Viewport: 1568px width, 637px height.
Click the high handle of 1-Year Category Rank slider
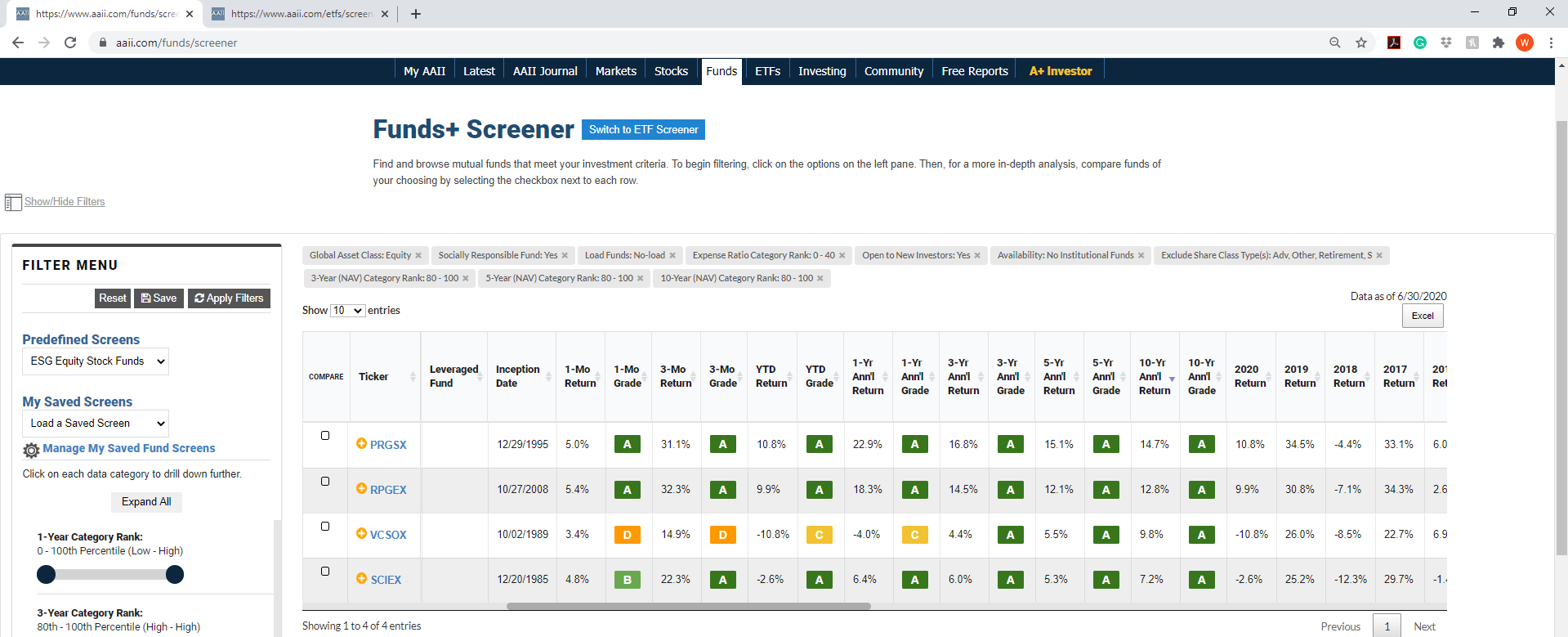click(175, 575)
